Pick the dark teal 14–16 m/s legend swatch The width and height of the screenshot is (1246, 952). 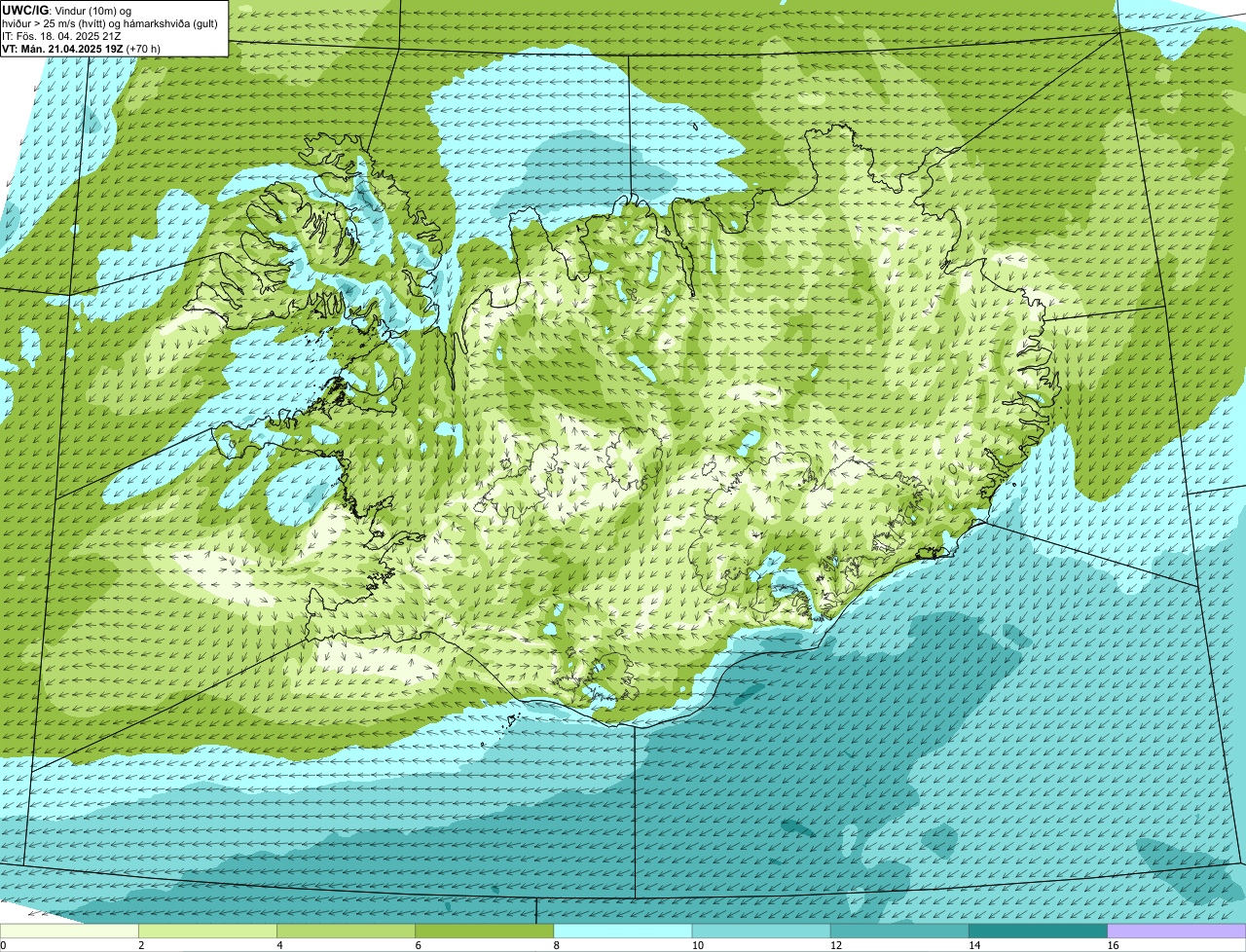(x=1038, y=932)
